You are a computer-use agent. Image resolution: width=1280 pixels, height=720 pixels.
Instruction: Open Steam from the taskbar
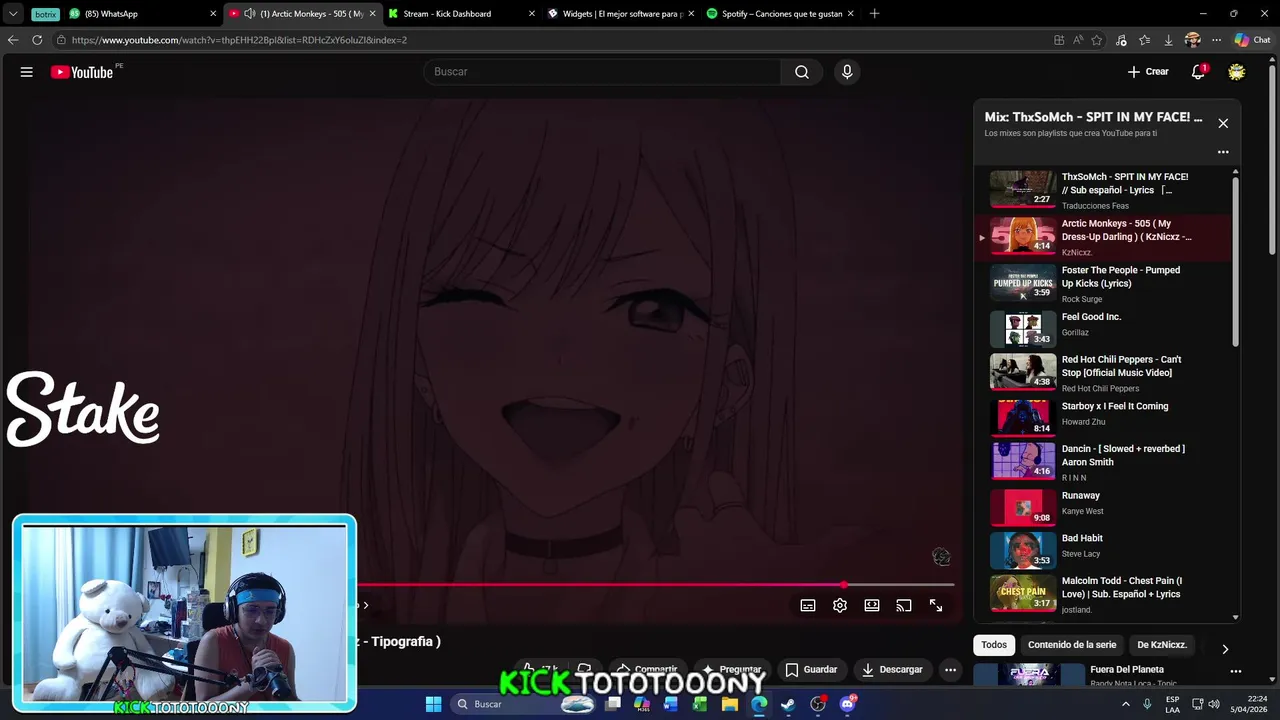pyautogui.click(x=788, y=704)
